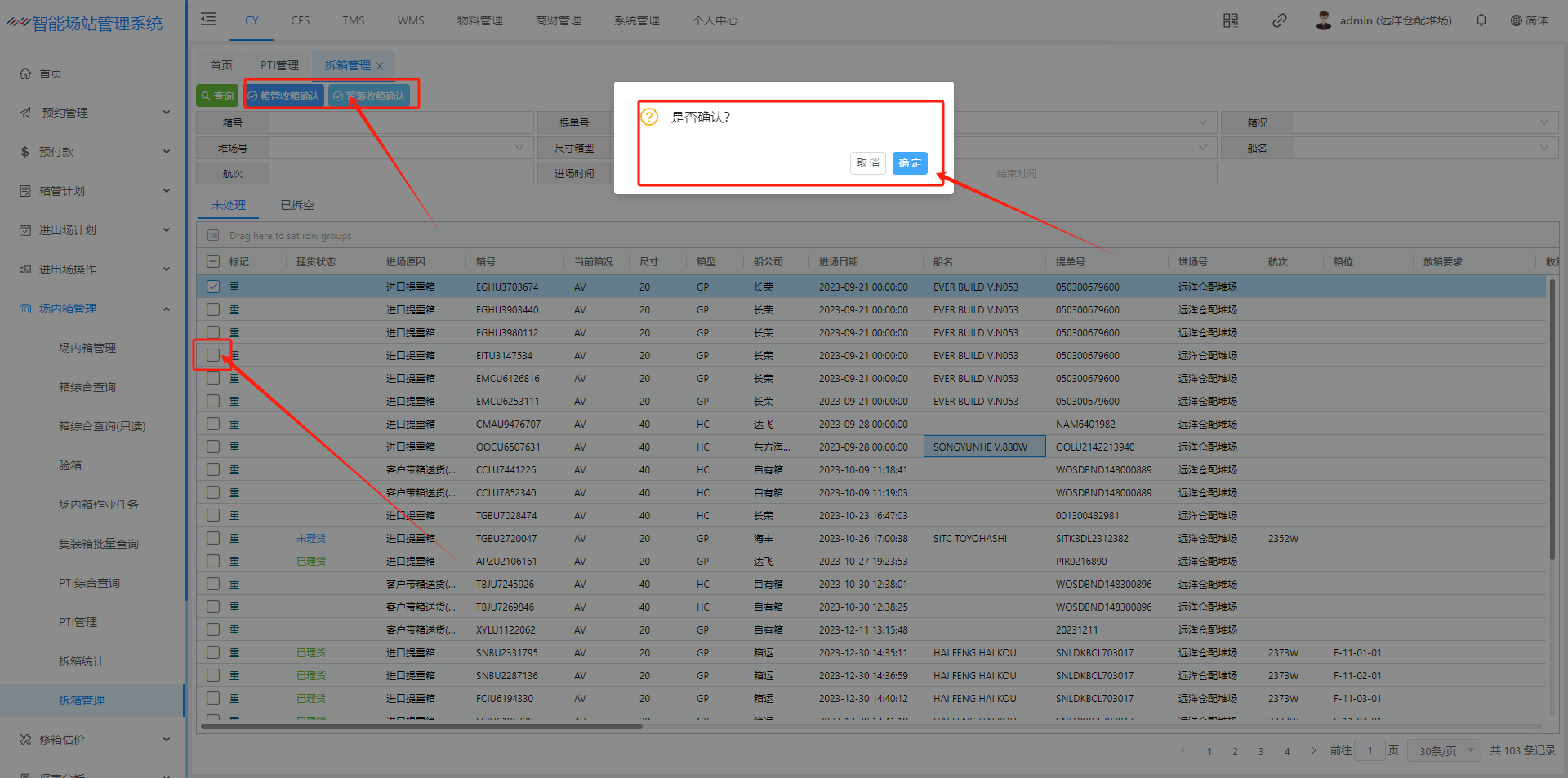This screenshot has height=778, width=1568.
Task: Open the QR code icon in header
Action: click(1230, 20)
